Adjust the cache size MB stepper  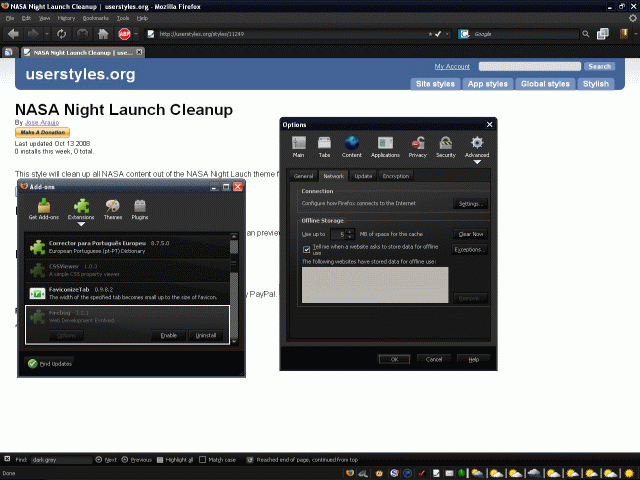(349, 234)
